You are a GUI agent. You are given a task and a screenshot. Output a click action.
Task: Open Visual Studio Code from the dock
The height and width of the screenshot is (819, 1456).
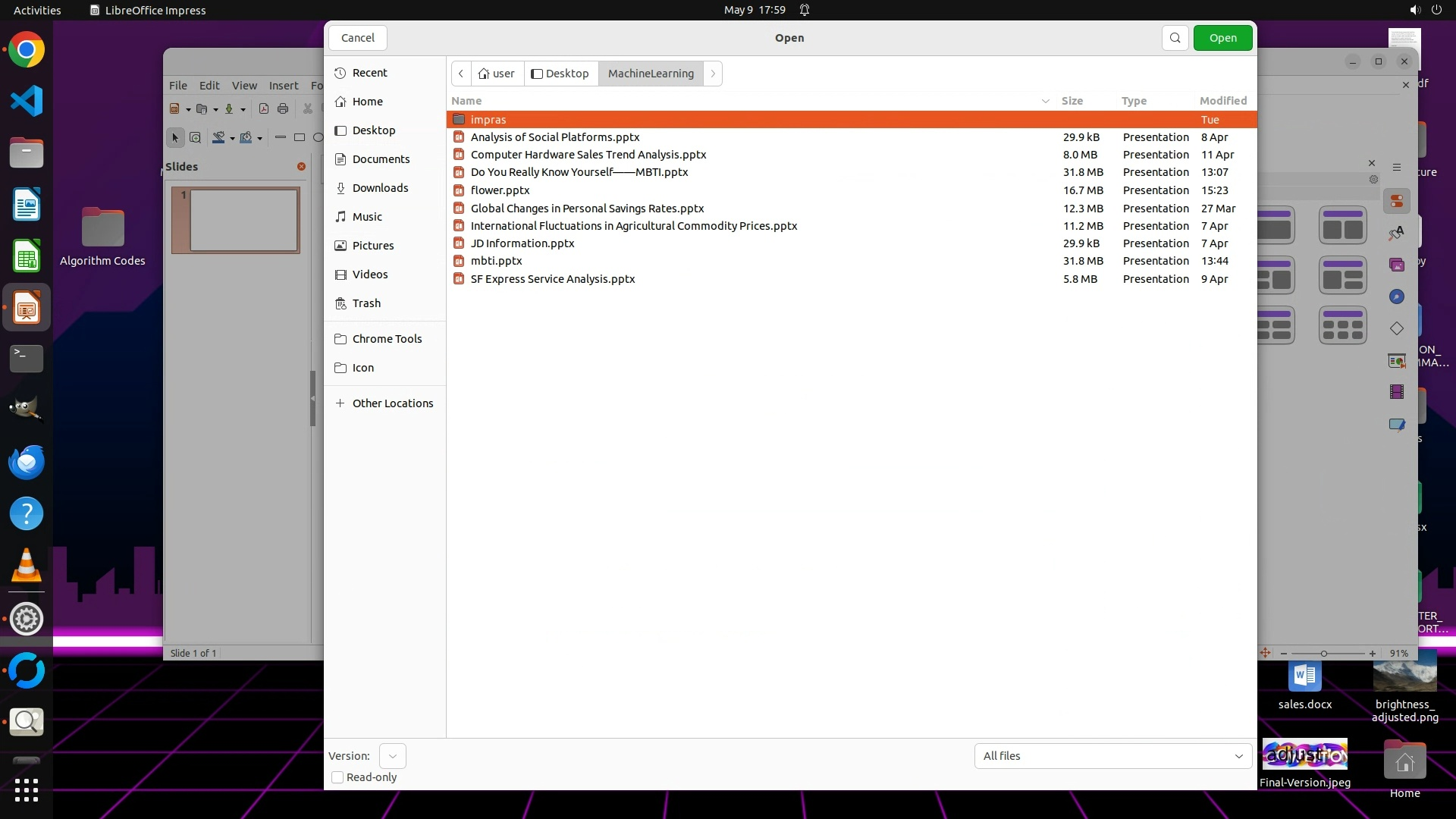tap(27, 101)
